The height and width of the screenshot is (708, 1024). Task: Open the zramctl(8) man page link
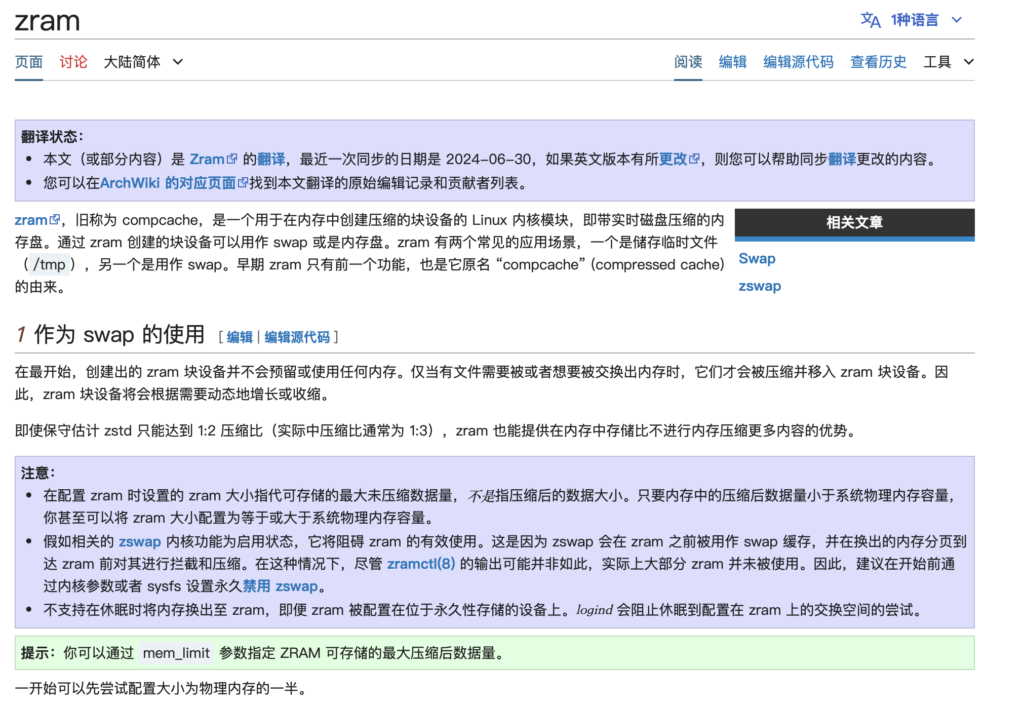point(421,564)
